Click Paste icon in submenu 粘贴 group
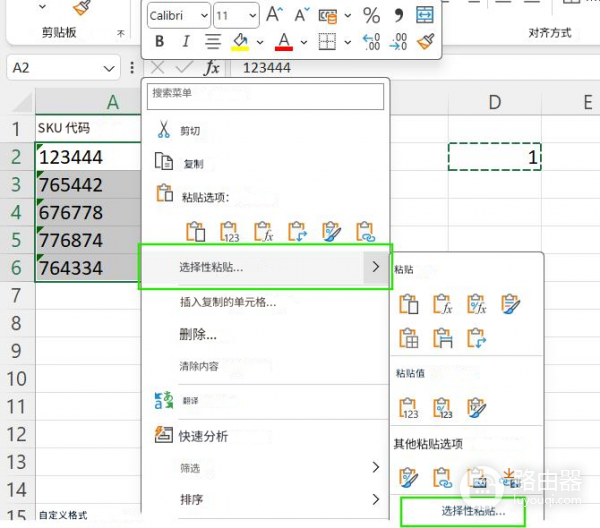 [409, 304]
